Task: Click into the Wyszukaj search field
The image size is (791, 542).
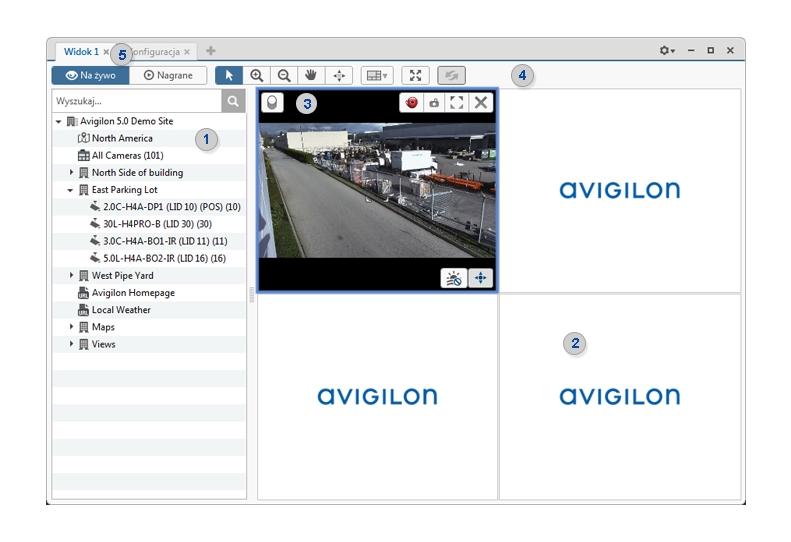Action: 137,101
